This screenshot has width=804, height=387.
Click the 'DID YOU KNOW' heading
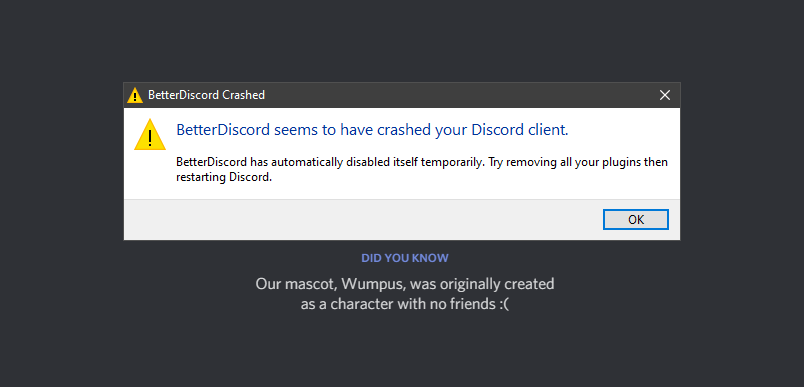pyautogui.click(x=405, y=258)
